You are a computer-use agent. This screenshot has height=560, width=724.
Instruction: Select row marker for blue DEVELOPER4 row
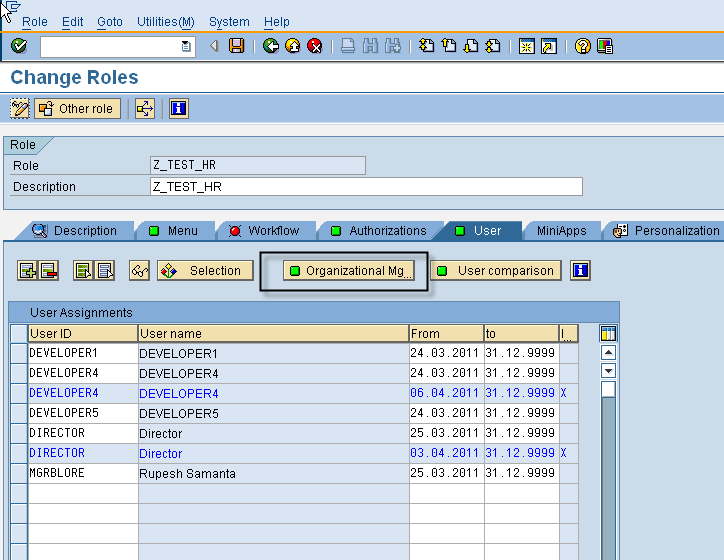pos(19,393)
